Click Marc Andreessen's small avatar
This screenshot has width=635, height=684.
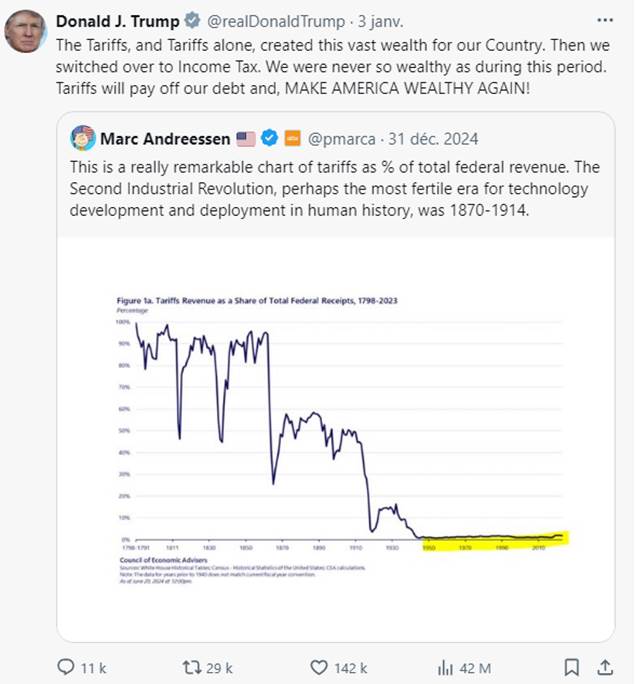click(83, 138)
